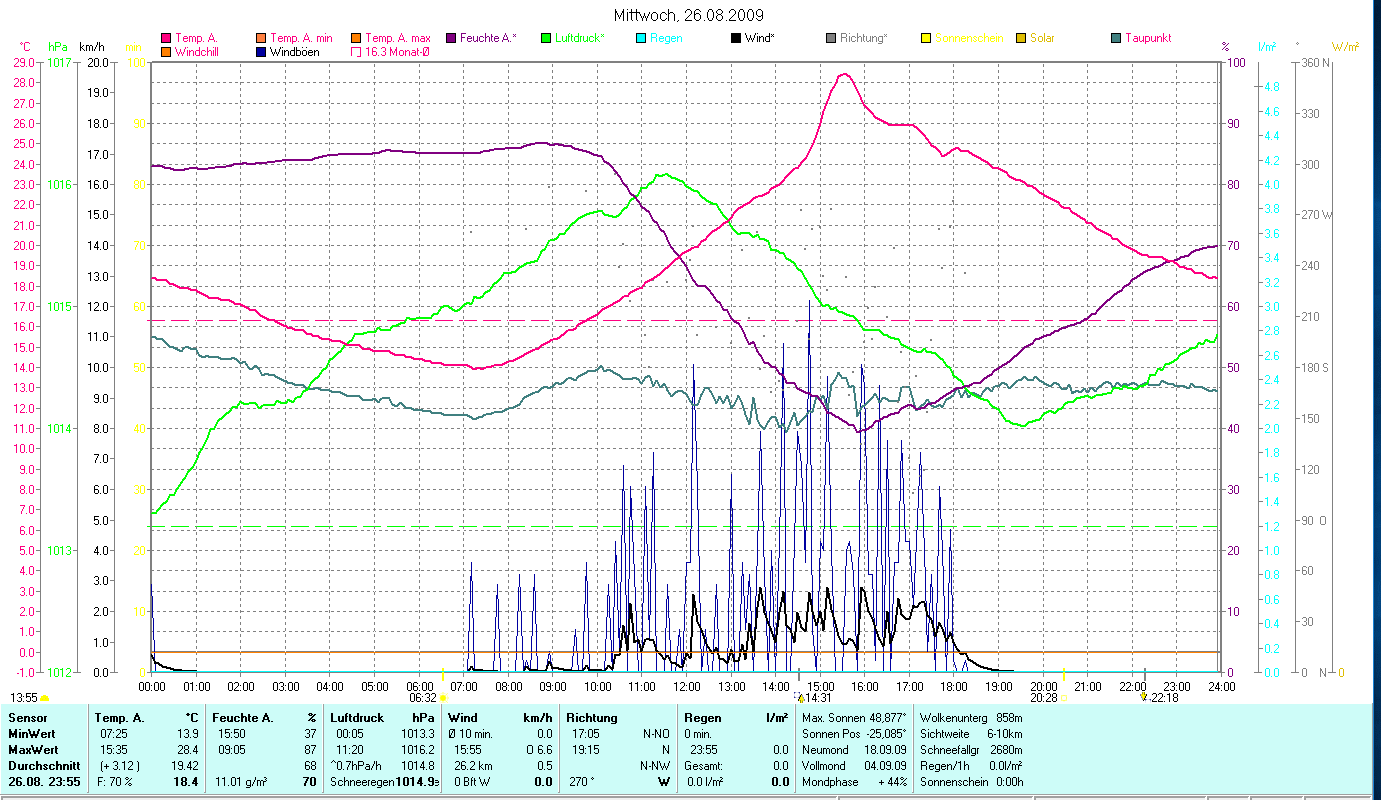Click the Luftdruck column header in table
The height and width of the screenshot is (800, 1381).
[356, 717]
